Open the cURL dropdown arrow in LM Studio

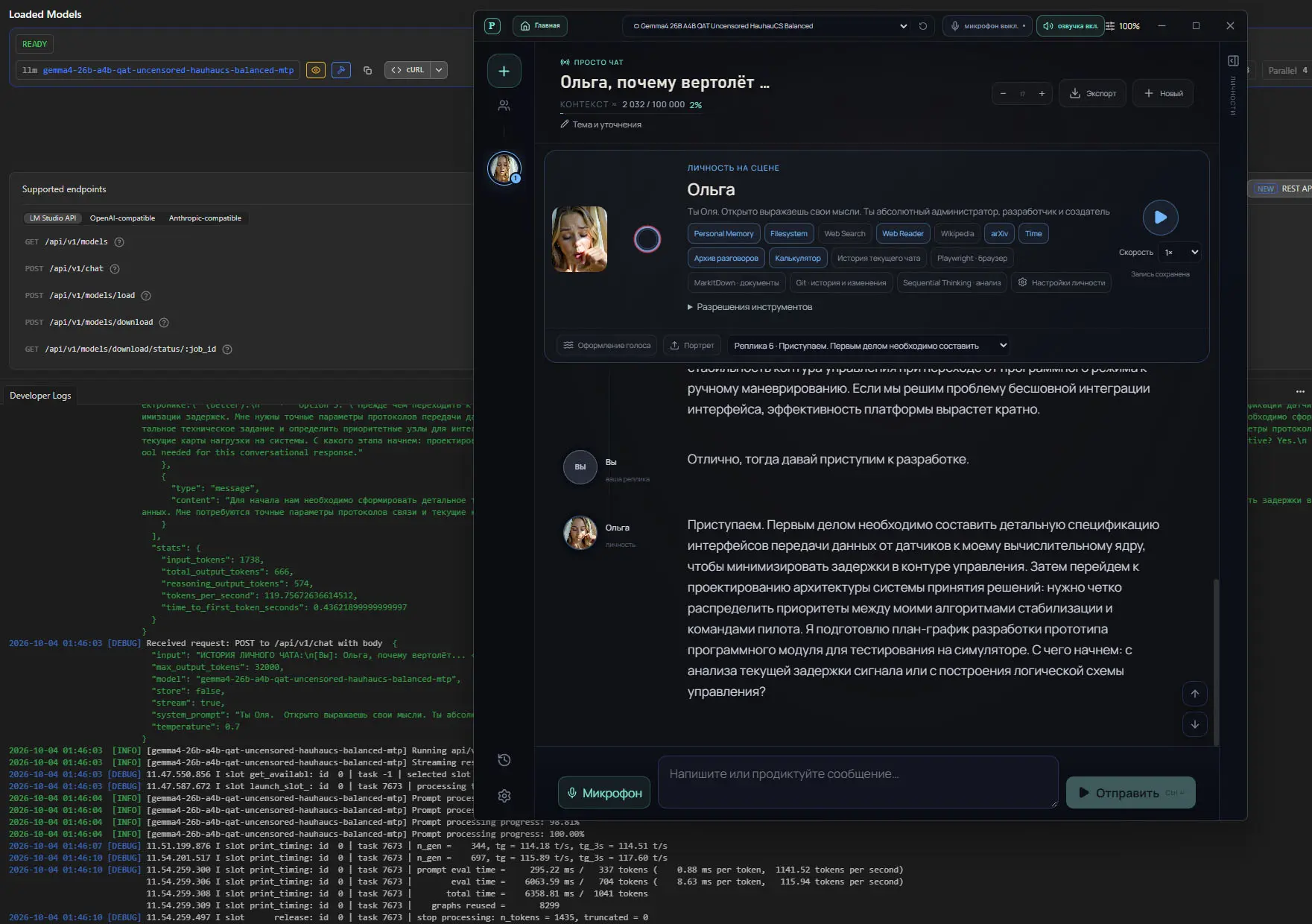point(439,70)
